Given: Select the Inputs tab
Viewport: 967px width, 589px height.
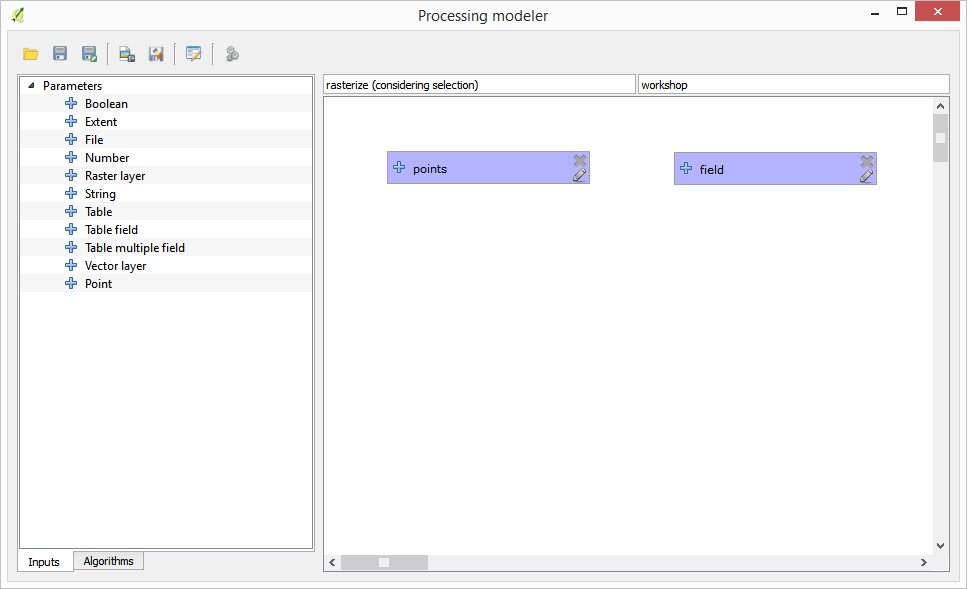Looking at the screenshot, I should tap(44, 562).
